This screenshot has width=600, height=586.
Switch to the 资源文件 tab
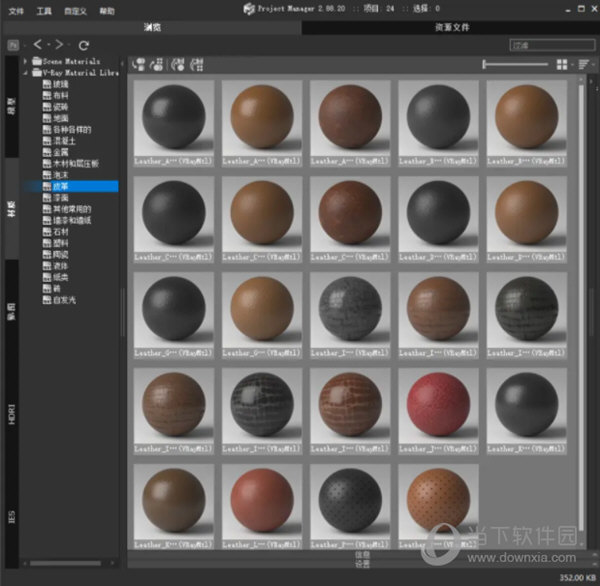click(x=452, y=27)
